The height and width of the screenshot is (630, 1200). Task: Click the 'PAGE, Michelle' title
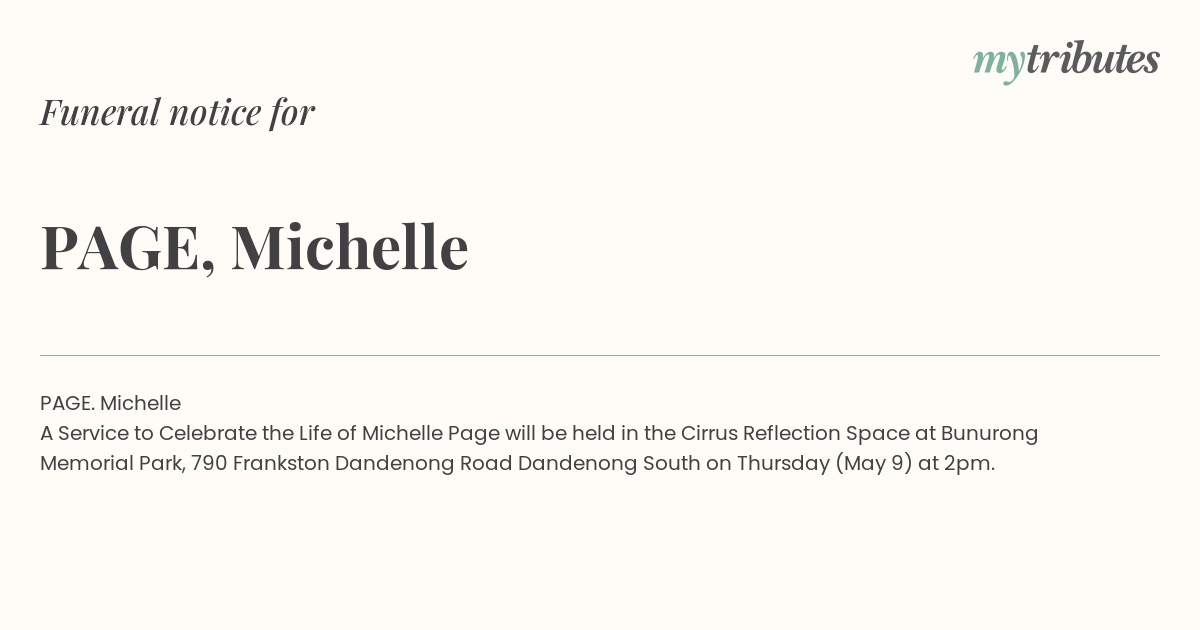coord(254,248)
